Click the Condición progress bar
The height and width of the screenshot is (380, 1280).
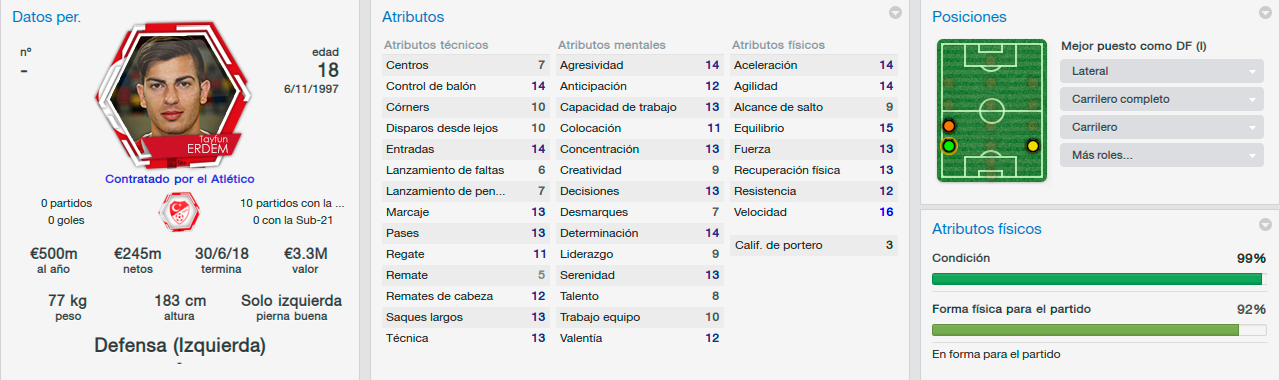1099,279
